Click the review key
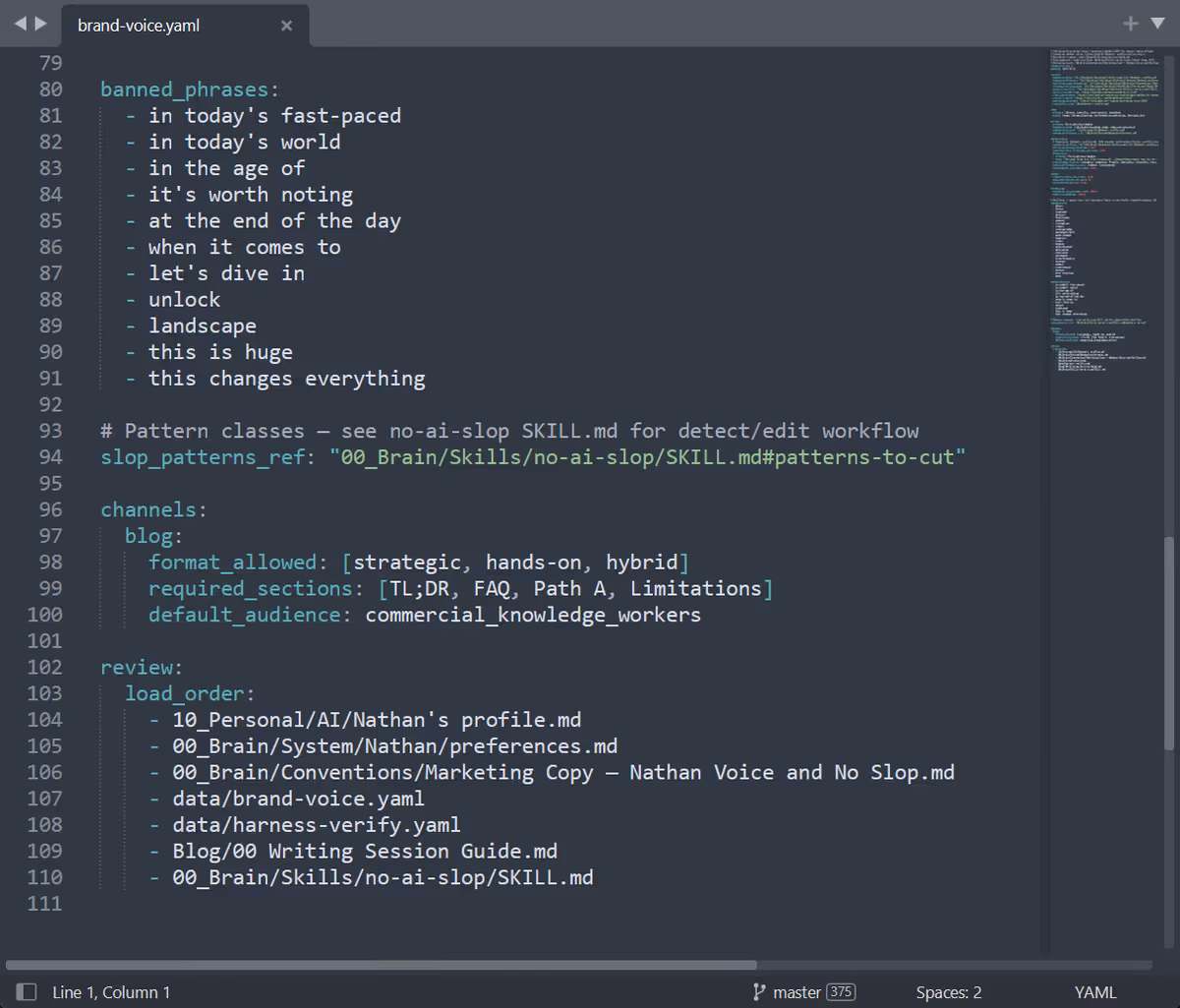 click(x=137, y=667)
